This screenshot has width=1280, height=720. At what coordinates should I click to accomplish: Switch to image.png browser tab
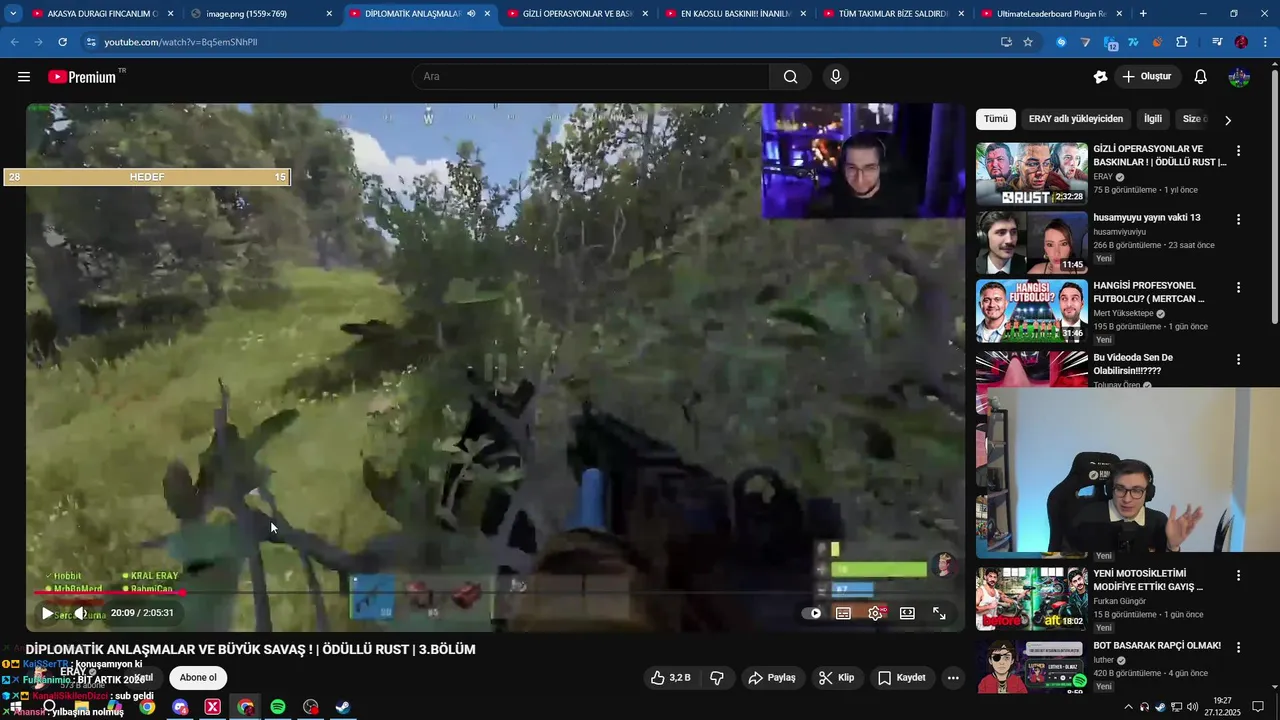(x=259, y=14)
